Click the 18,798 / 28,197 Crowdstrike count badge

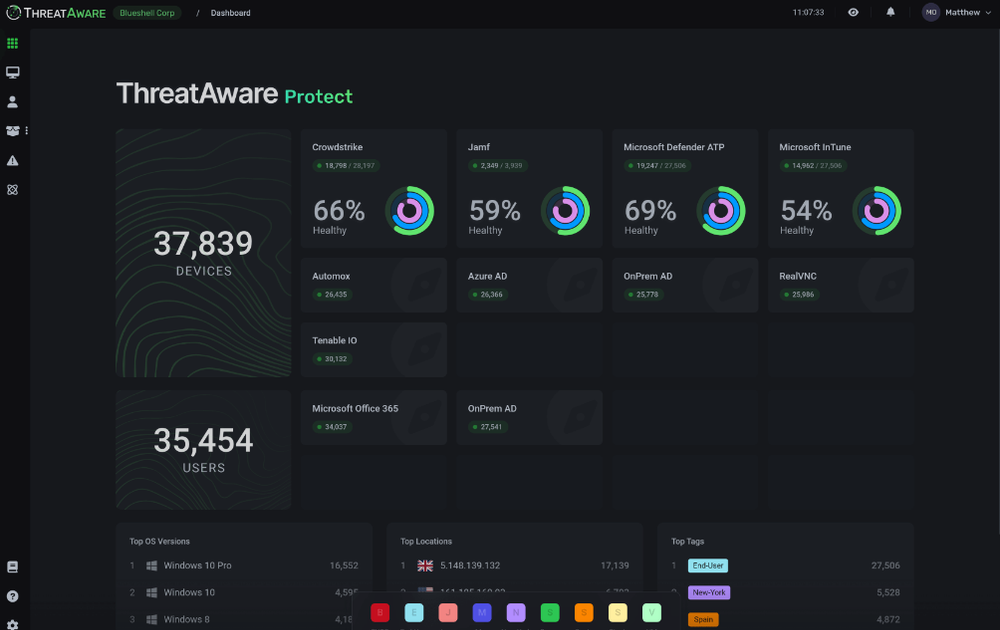346,166
